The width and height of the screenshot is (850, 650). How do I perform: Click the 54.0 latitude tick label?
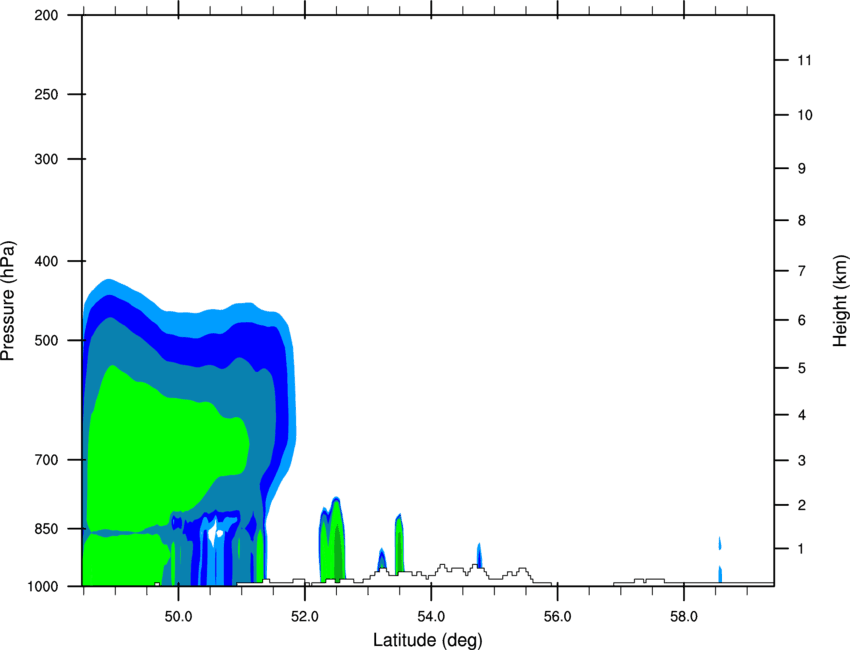(432, 617)
